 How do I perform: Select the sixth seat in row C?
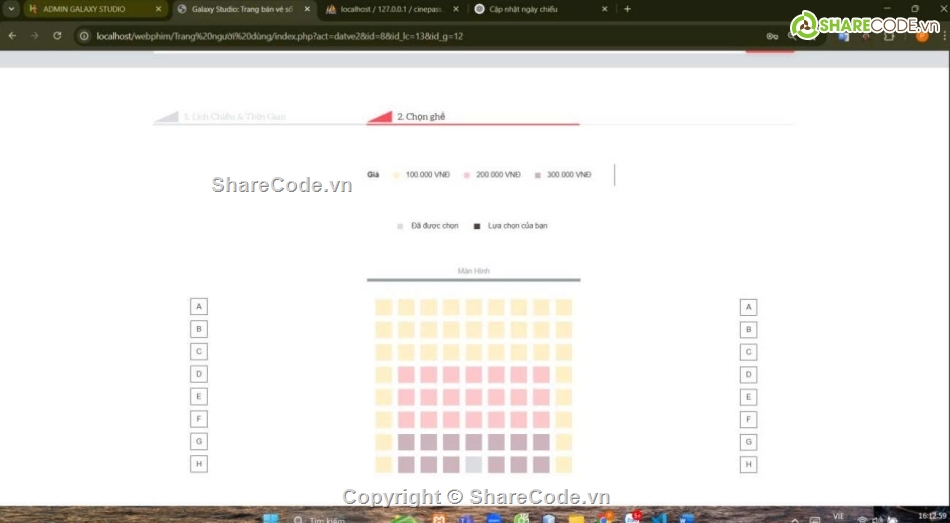(x=496, y=352)
